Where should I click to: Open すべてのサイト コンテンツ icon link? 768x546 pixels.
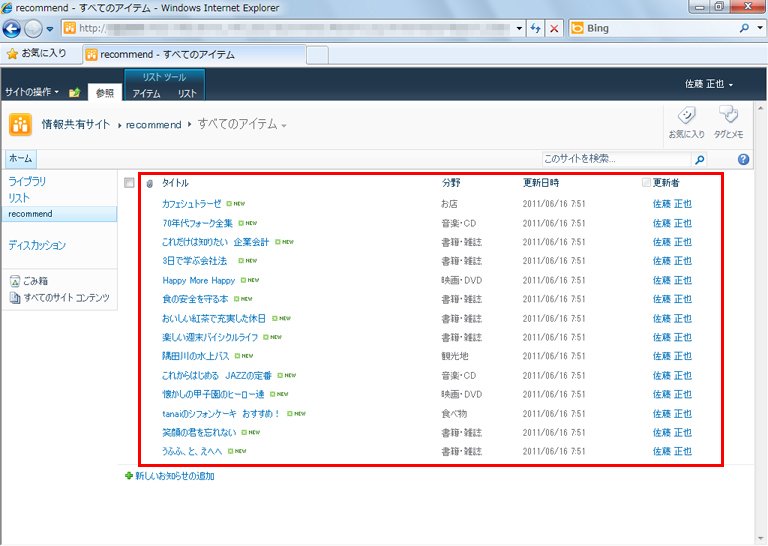coord(60,298)
